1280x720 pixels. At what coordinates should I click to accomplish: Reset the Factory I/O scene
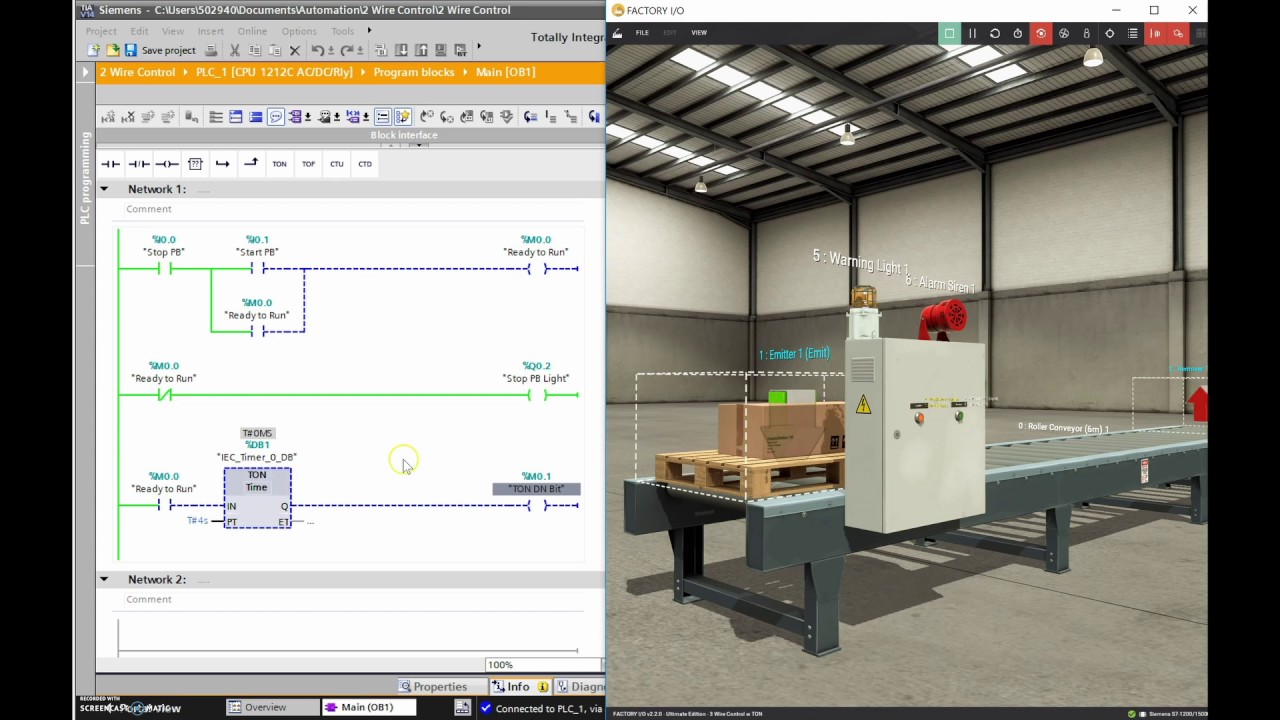click(x=995, y=33)
